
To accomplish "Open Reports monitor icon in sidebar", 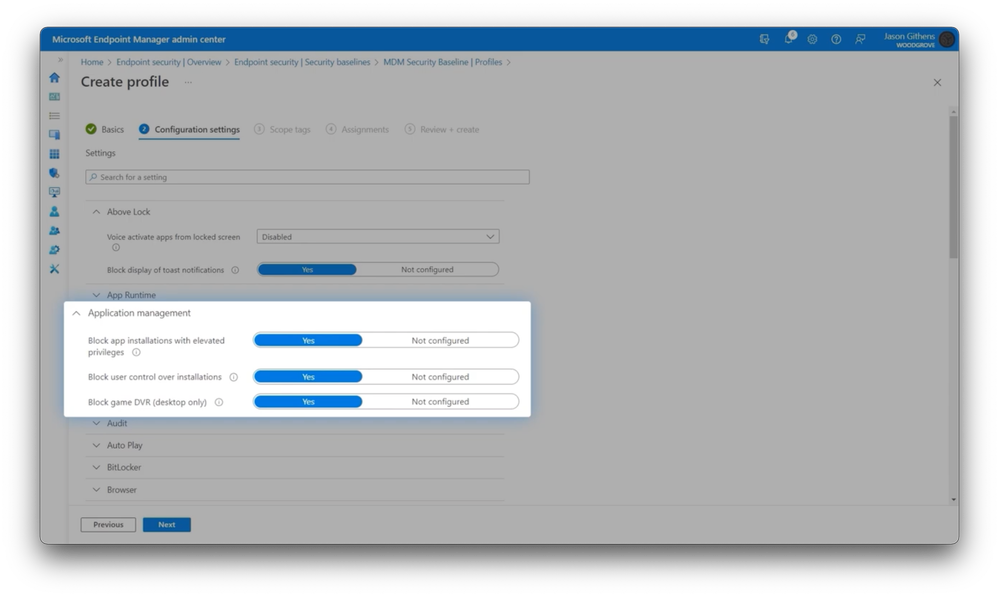I will (54, 192).
